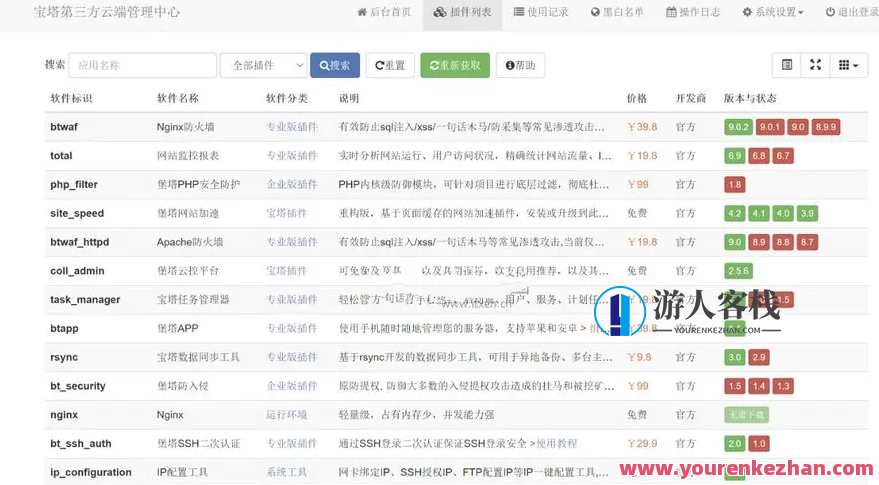The height and width of the screenshot is (485, 879).
Task: Select bt_ssh_auth version 1.0 badge
Action: pos(758,444)
